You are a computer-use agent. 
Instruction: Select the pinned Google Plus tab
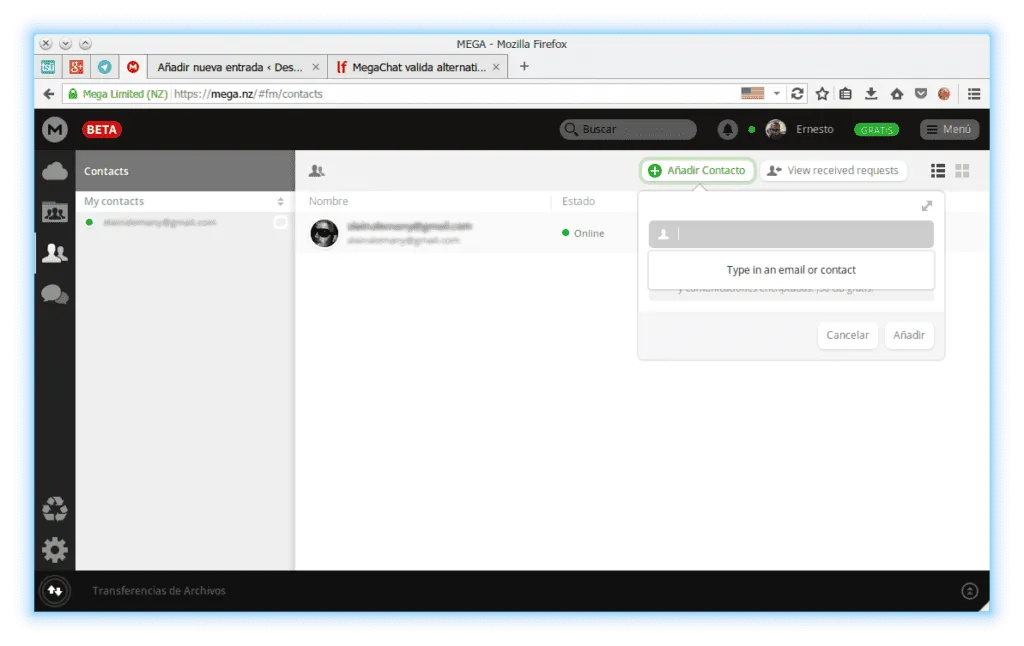click(76, 67)
